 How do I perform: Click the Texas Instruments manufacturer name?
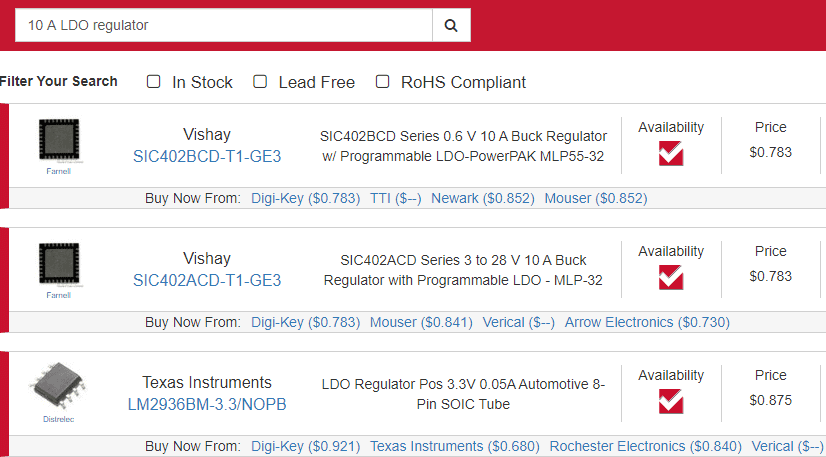point(207,382)
